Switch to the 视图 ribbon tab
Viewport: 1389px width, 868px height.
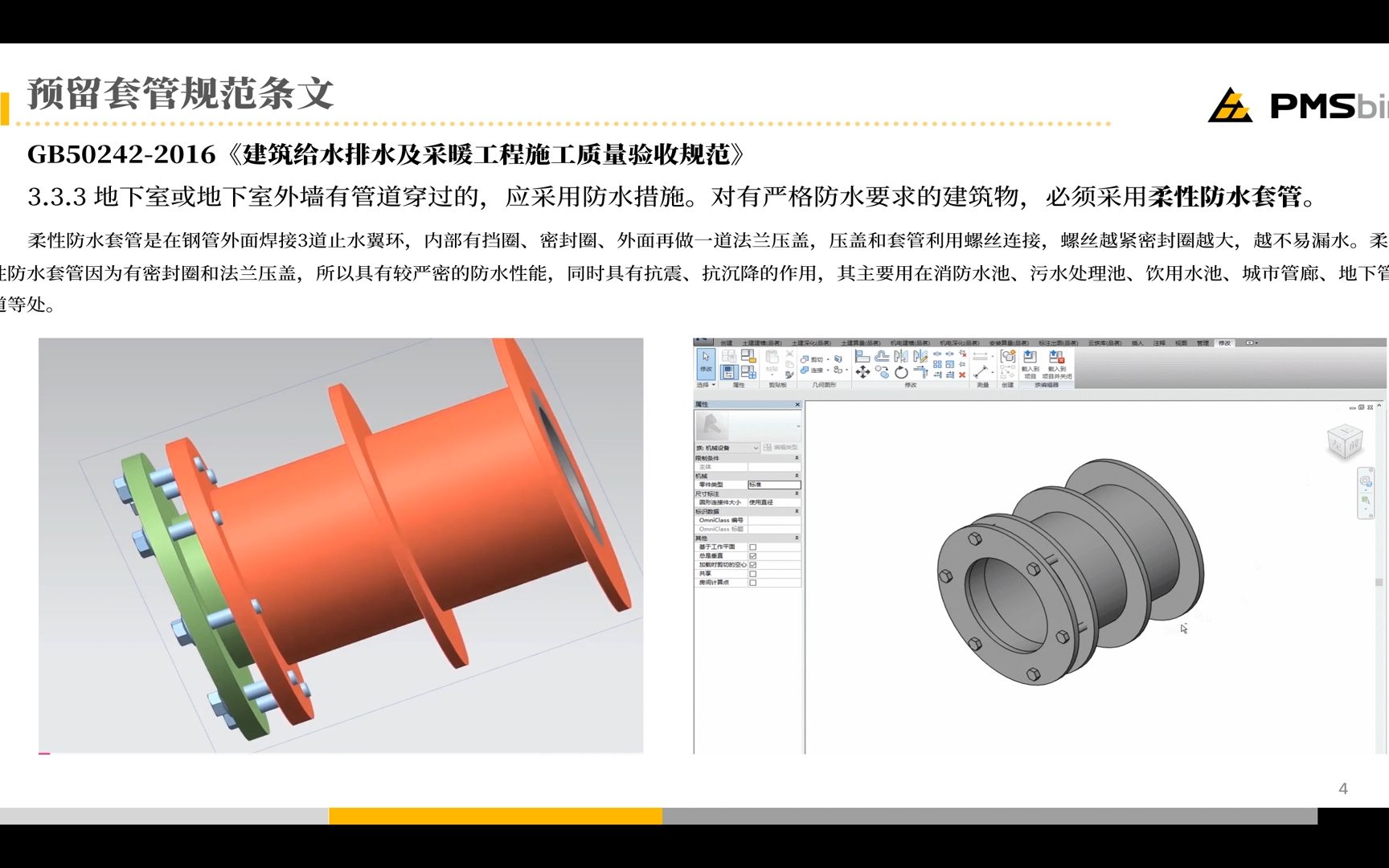coord(1181,343)
